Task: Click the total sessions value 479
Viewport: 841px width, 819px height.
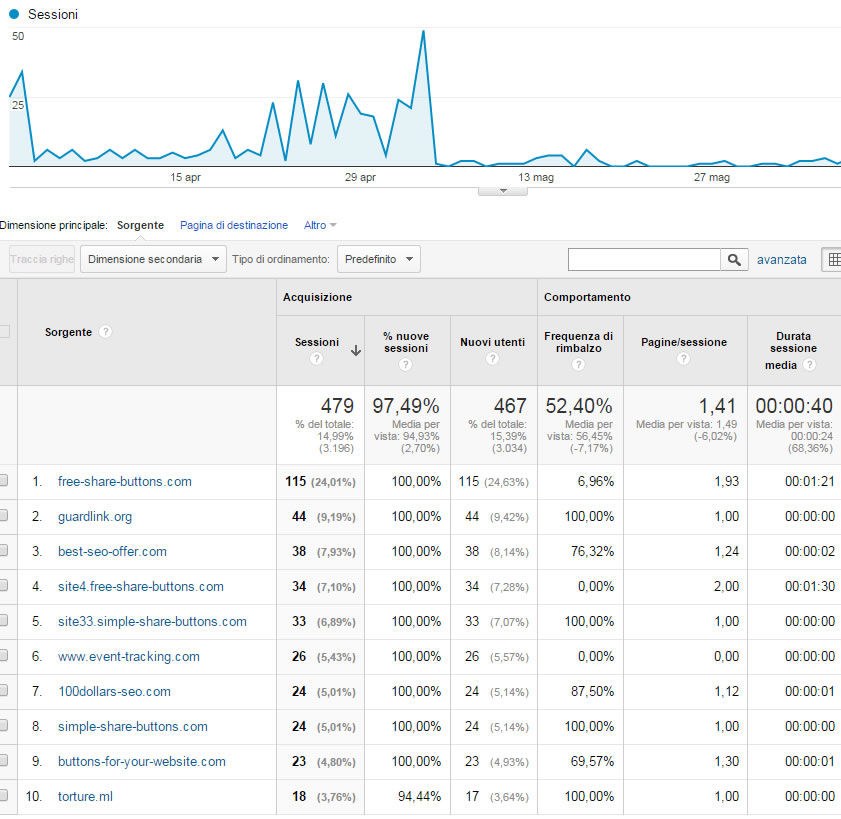Action: point(337,405)
